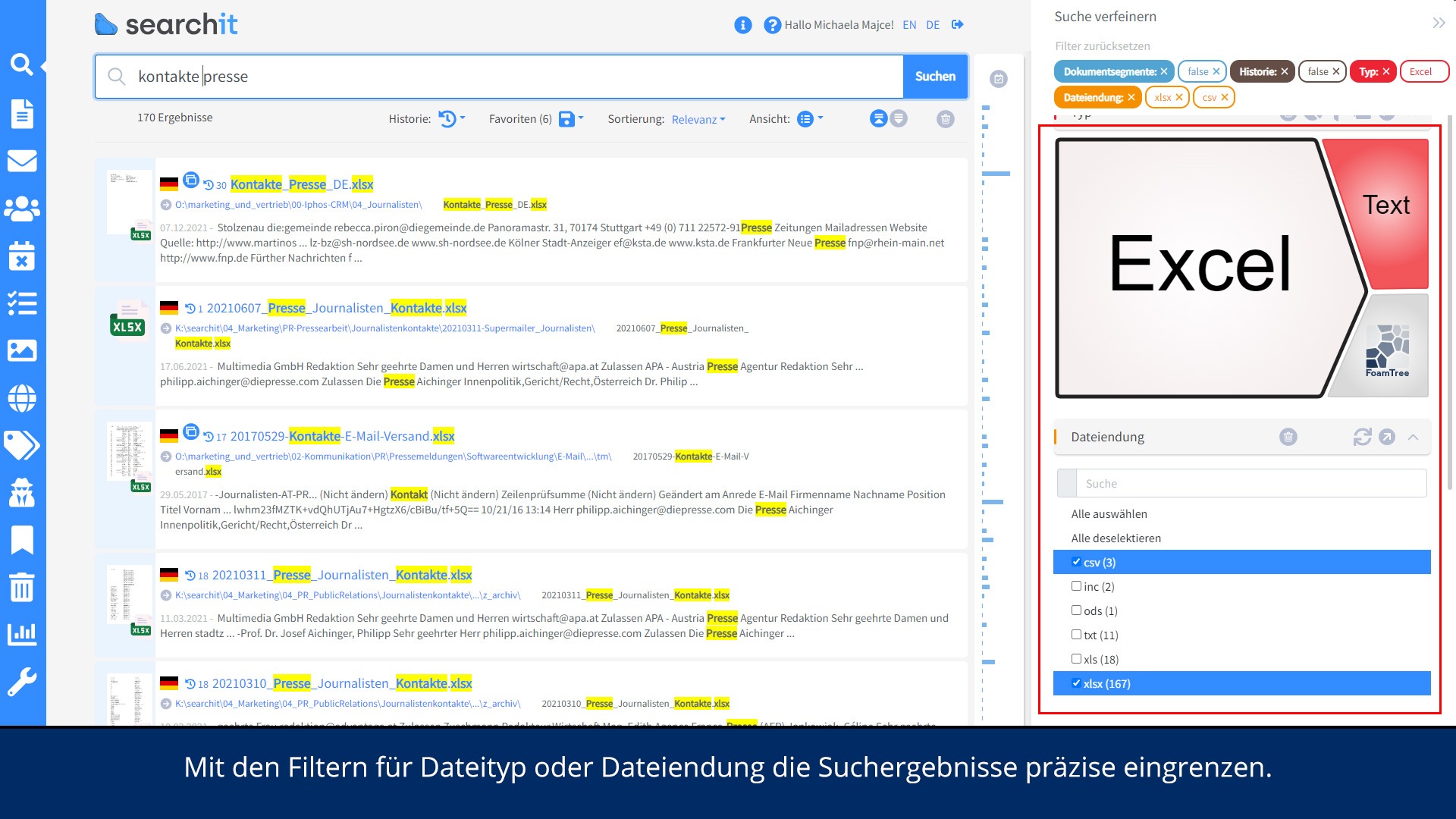
Task: Check the txt (11) checkbox
Action: (1076, 635)
